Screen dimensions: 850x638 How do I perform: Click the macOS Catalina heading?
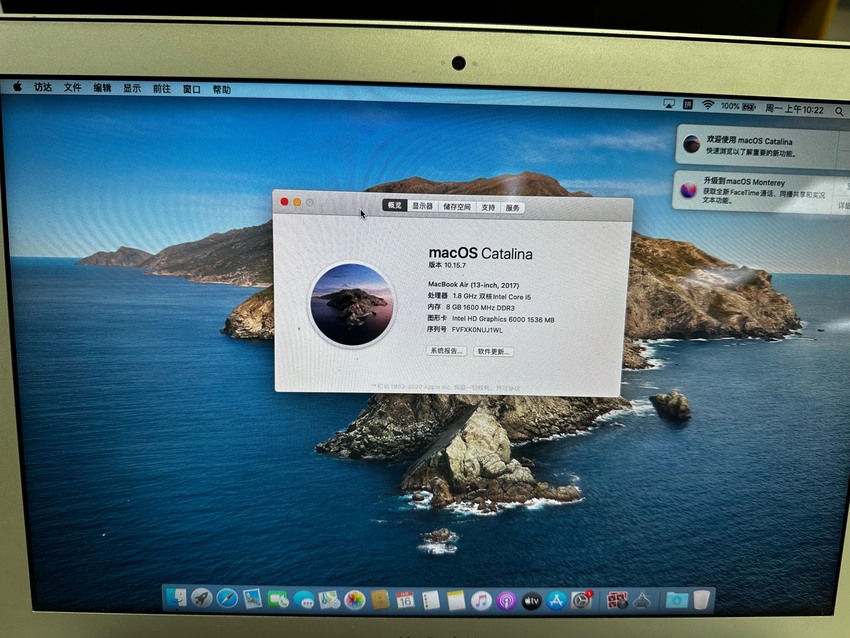coord(480,253)
